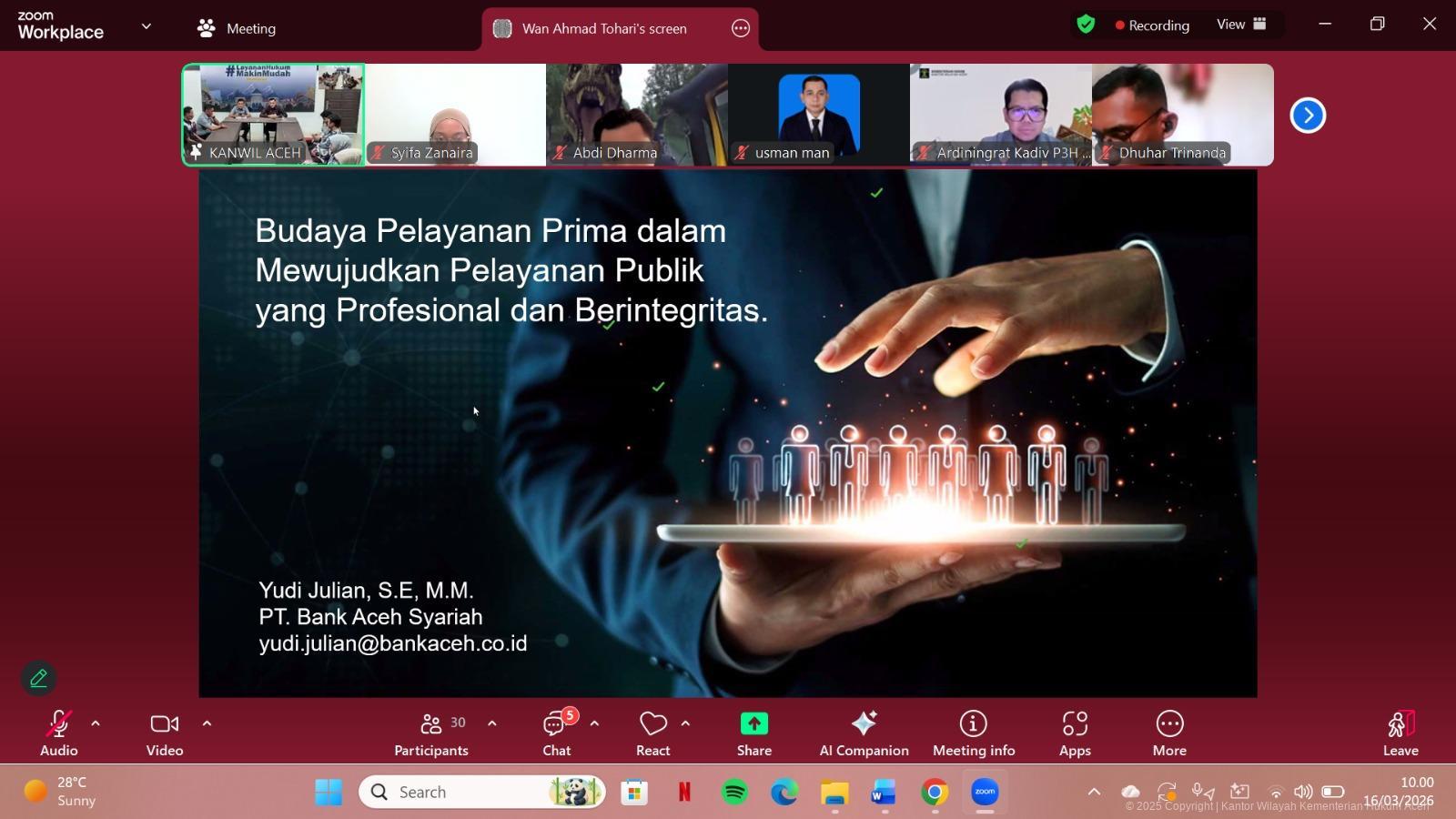Open Spotify from the taskbar

[733, 792]
